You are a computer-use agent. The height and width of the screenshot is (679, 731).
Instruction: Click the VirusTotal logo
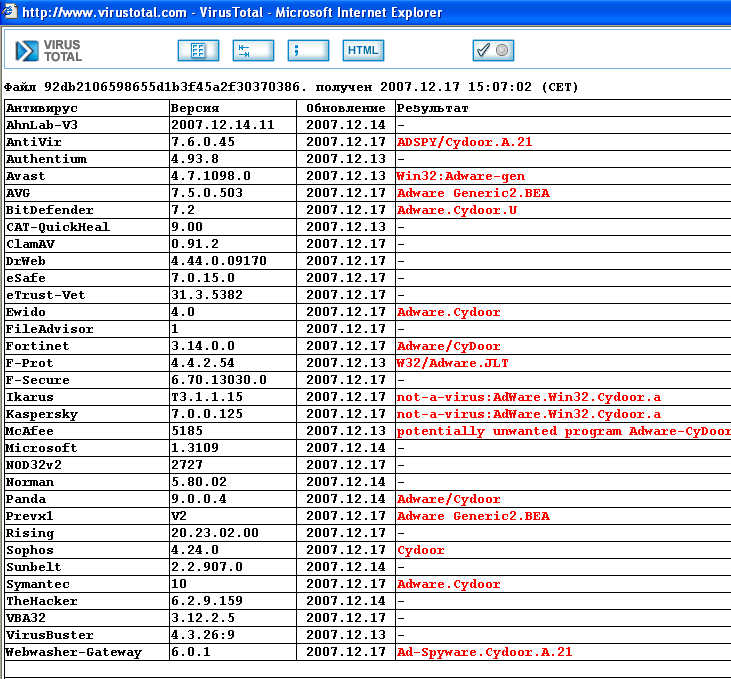[x=48, y=50]
